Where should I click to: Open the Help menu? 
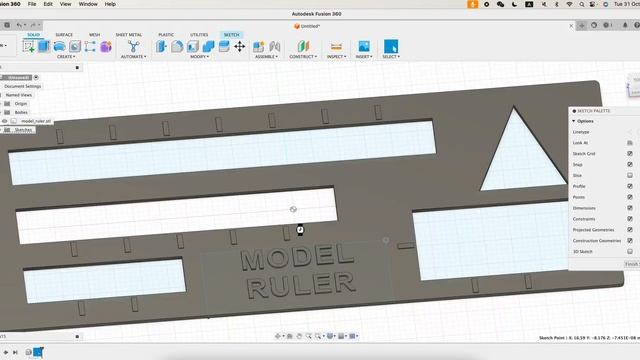(x=110, y=4)
